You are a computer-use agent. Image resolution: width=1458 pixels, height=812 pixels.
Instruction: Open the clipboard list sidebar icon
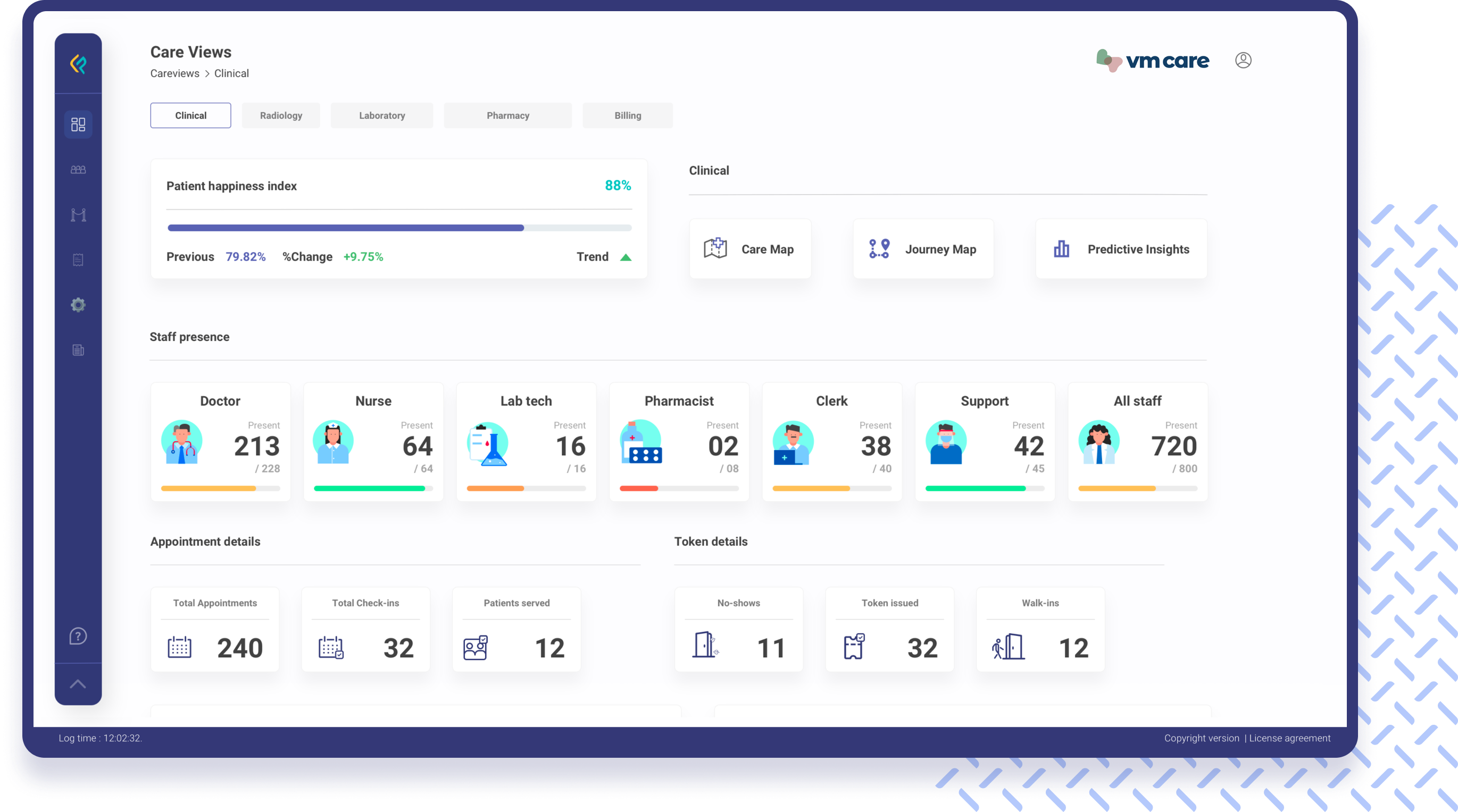coord(78,259)
